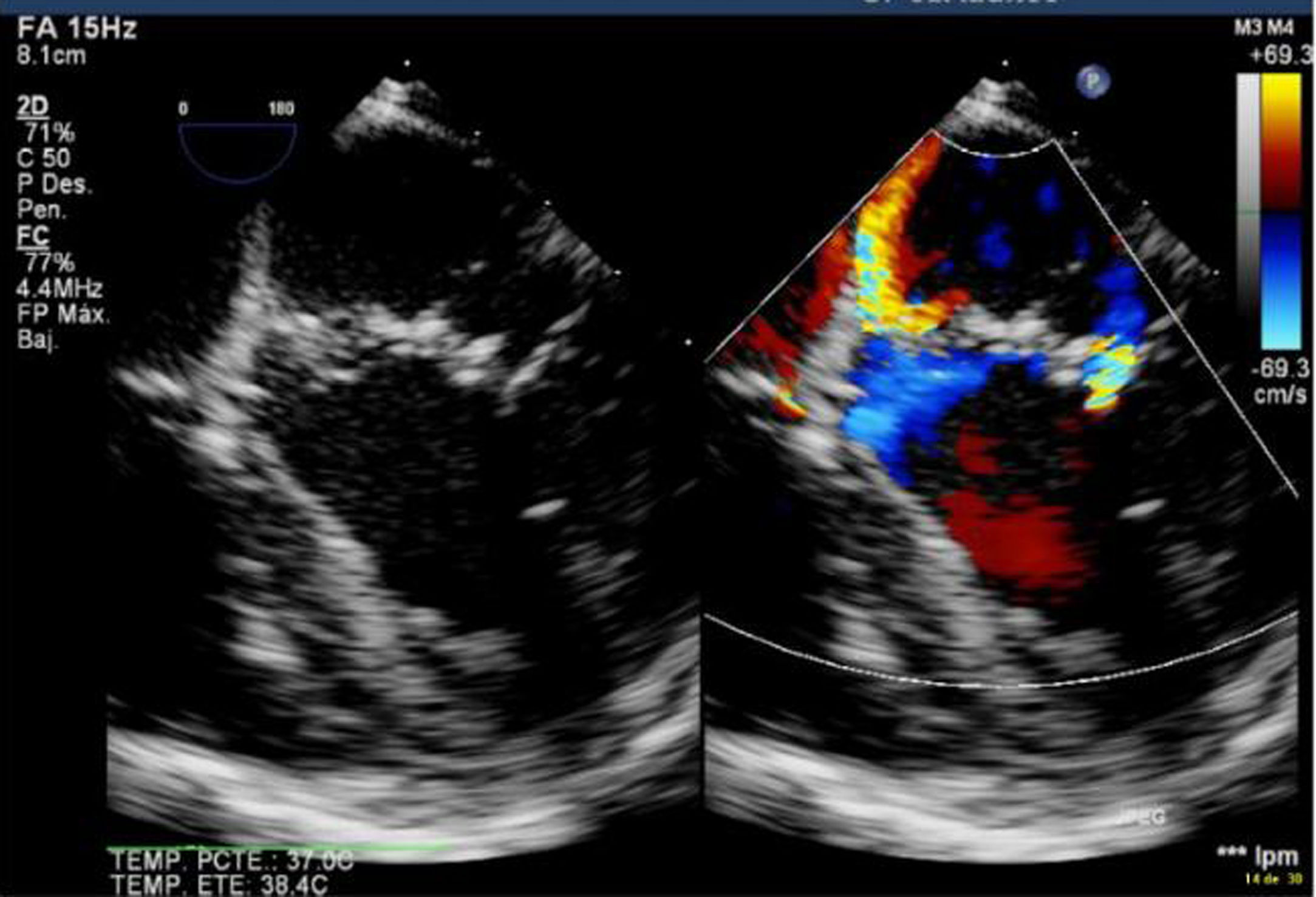Click the 8.1cm depth indicator
Image resolution: width=1316 pixels, height=897 pixels.
tap(51, 56)
